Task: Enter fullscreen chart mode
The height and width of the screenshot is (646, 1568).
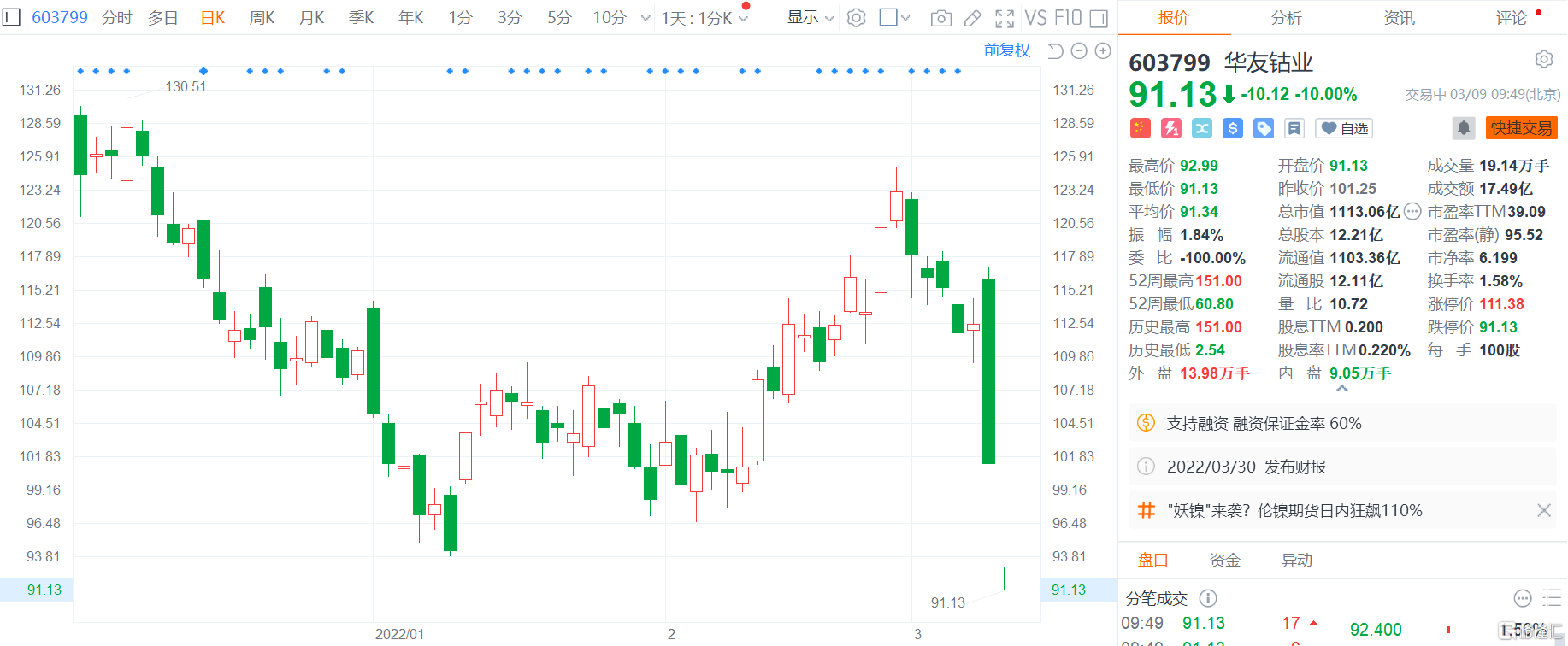Action: click(1005, 18)
